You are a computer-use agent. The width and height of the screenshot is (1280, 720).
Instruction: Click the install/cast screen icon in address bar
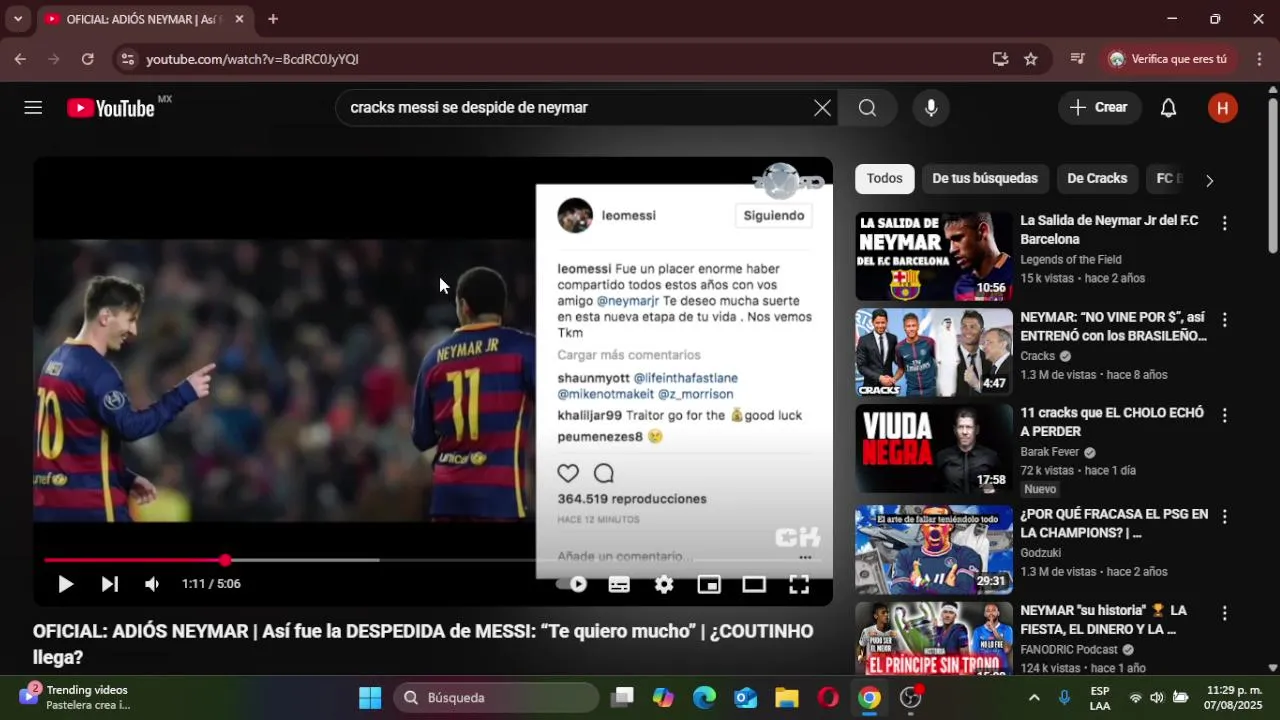tap(1000, 59)
